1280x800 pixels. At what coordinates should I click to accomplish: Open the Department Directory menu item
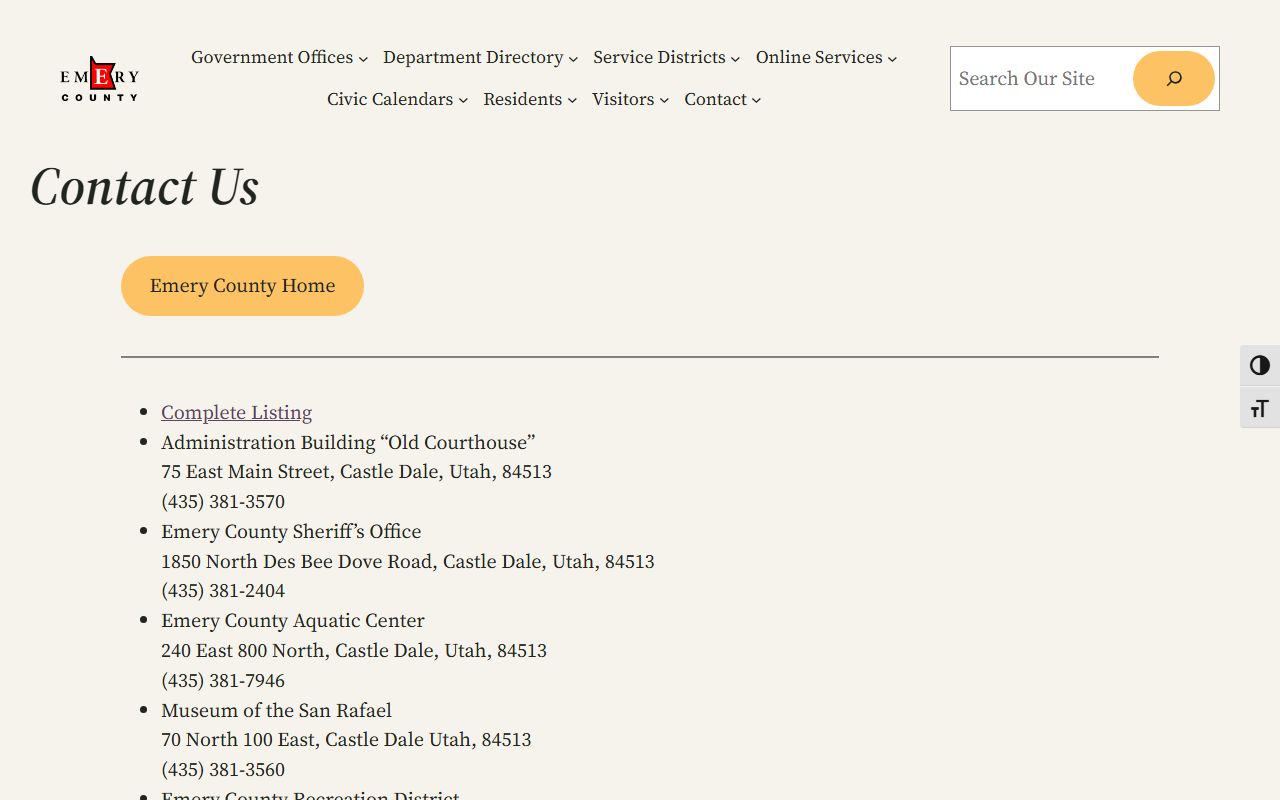[x=473, y=58]
